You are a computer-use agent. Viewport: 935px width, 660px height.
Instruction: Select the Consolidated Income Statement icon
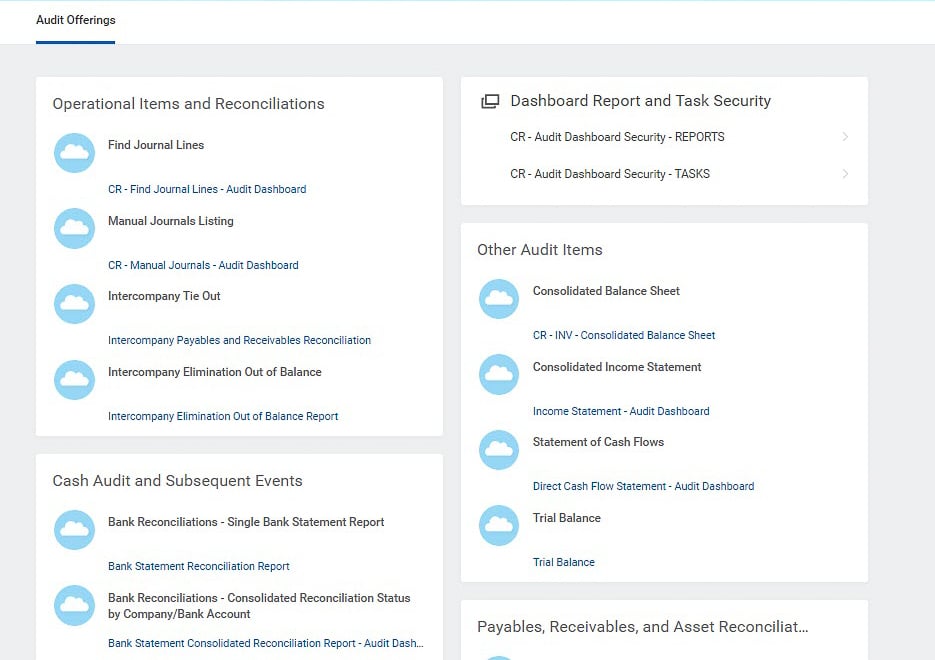pos(498,374)
